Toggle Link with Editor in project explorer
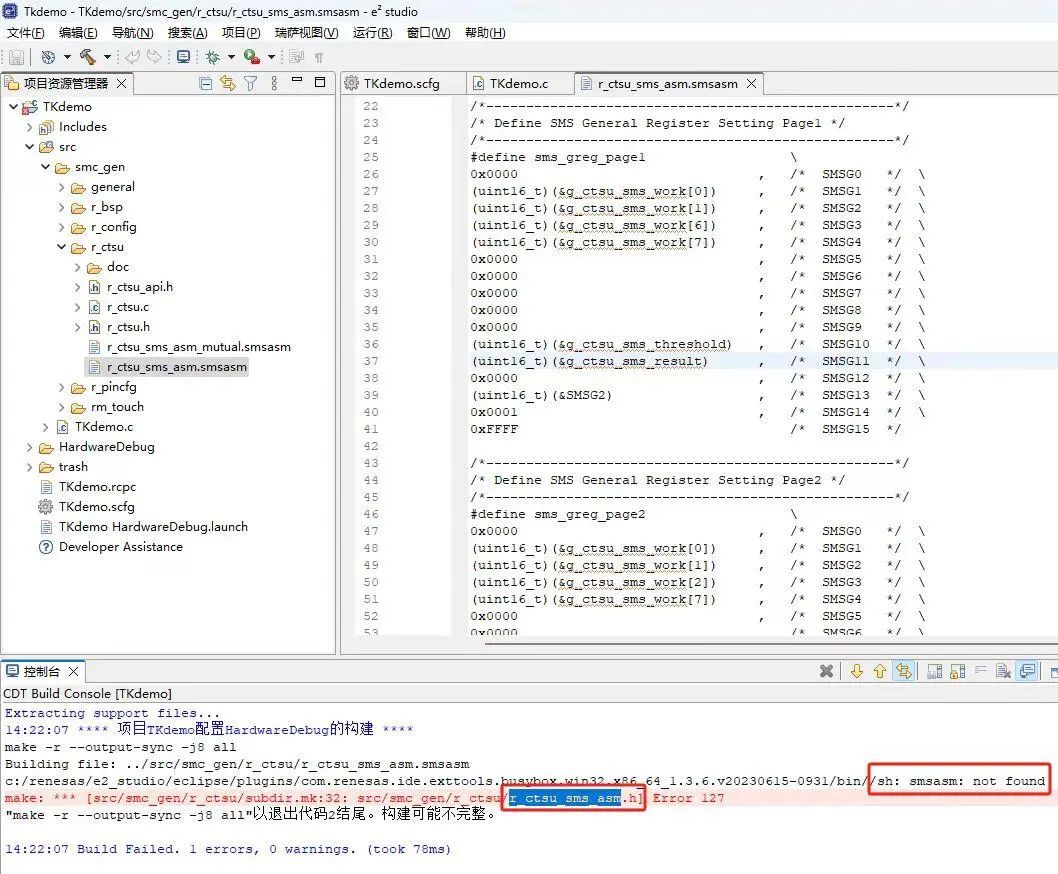This screenshot has height=874, width=1058. point(228,83)
